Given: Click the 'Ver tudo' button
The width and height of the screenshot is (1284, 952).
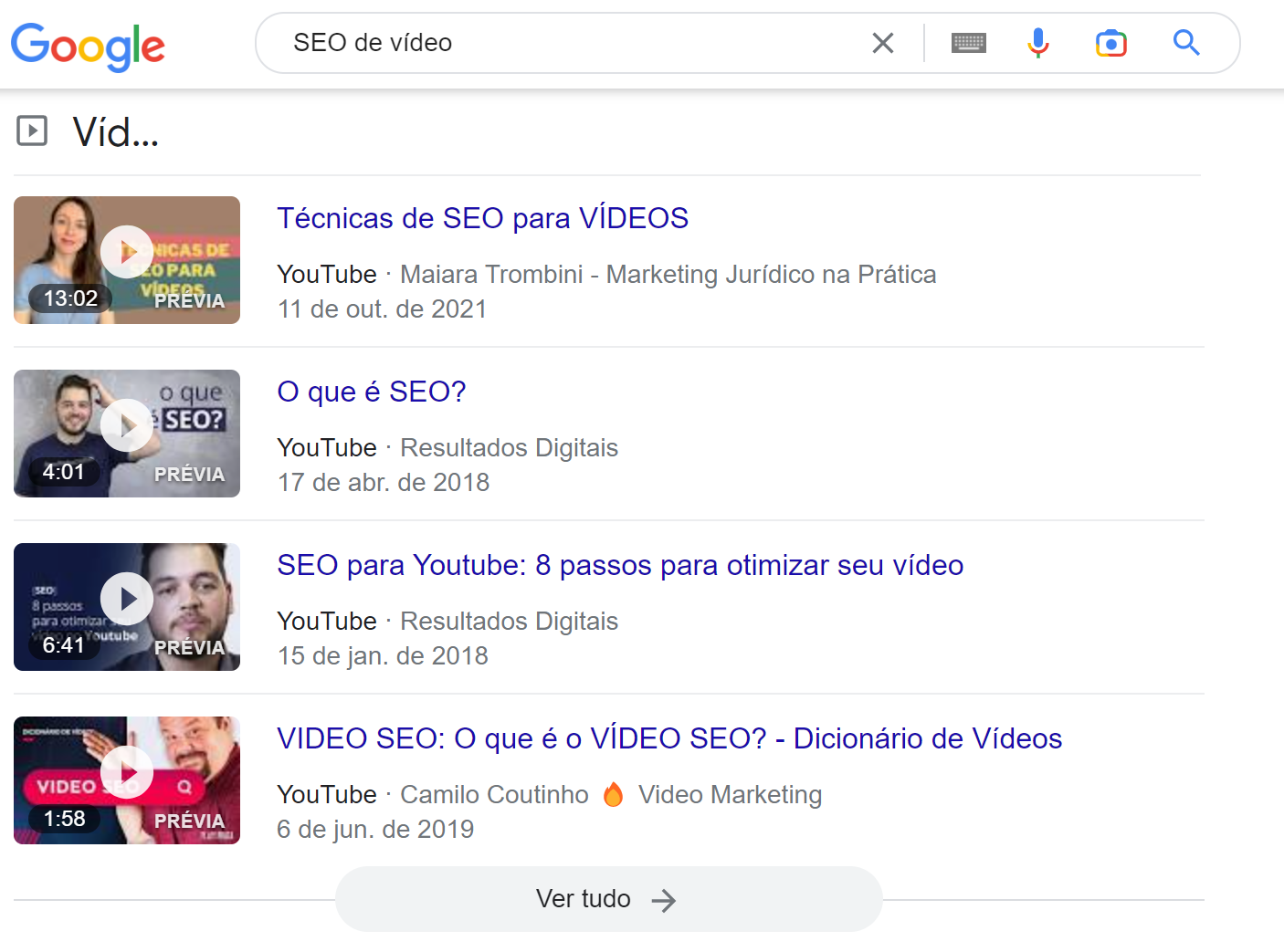Looking at the screenshot, I should (608, 899).
